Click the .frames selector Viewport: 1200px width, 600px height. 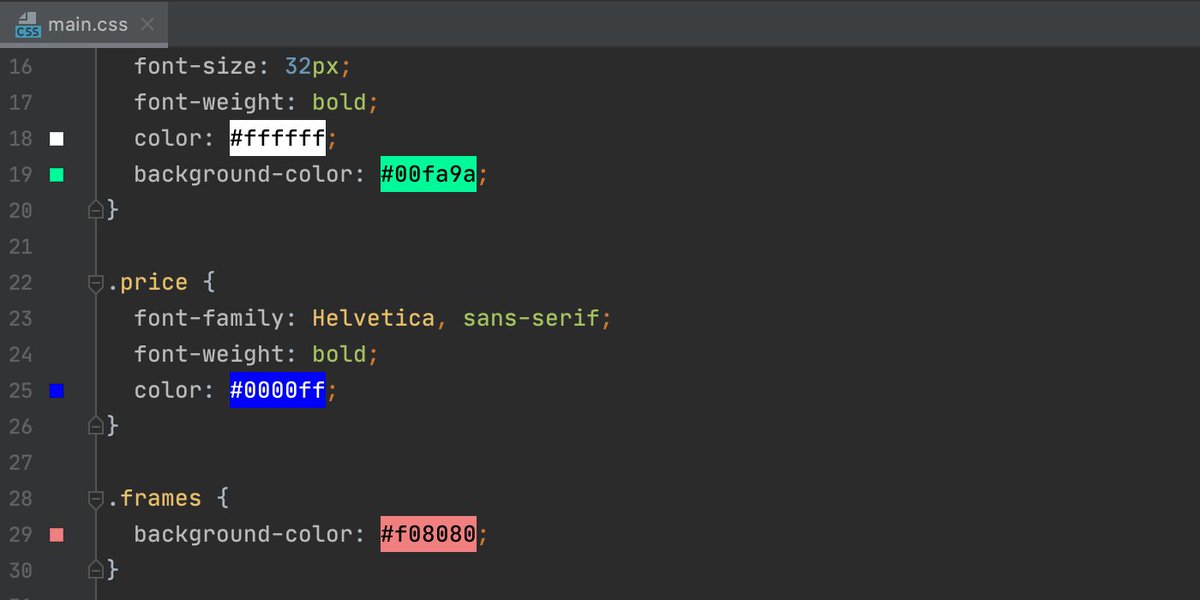[x=155, y=498]
